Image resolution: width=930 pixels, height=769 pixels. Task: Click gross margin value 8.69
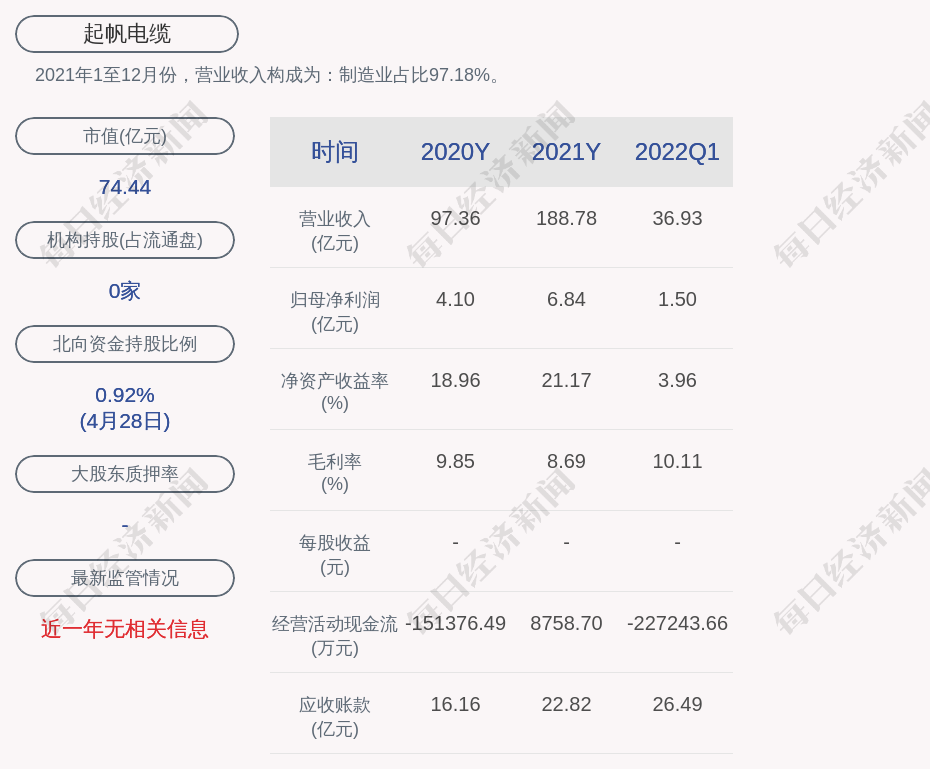(x=566, y=461)
